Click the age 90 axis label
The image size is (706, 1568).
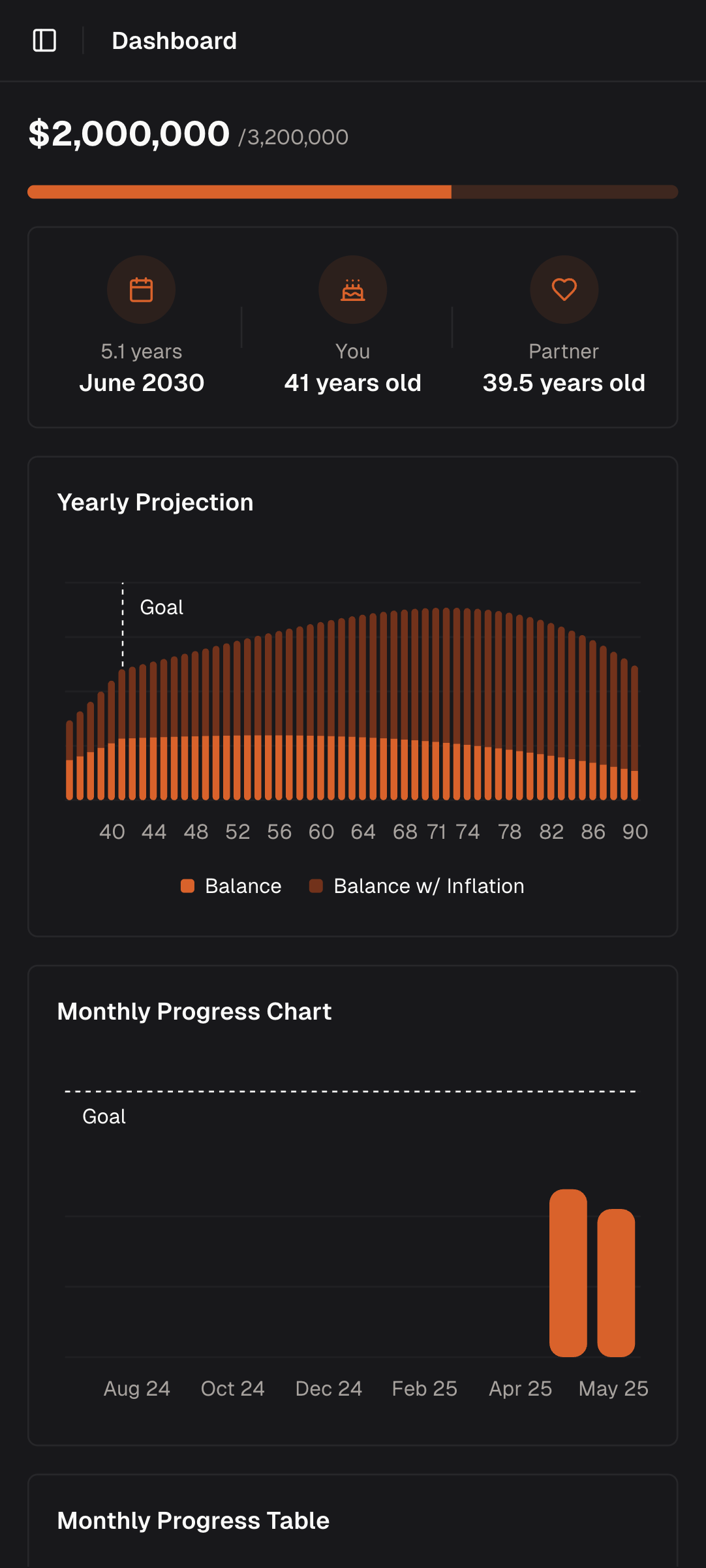(634, 832)
